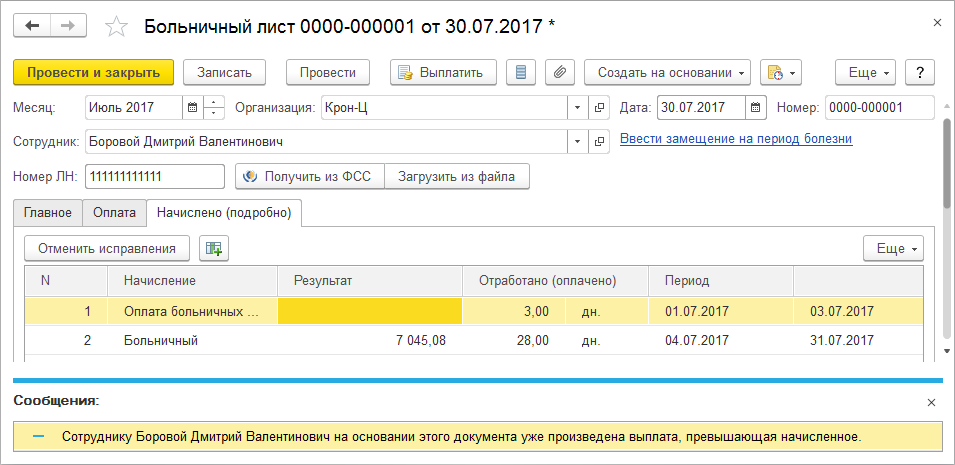
Task: Switch to the Главное tab
Action: click(x=48, y=212)
